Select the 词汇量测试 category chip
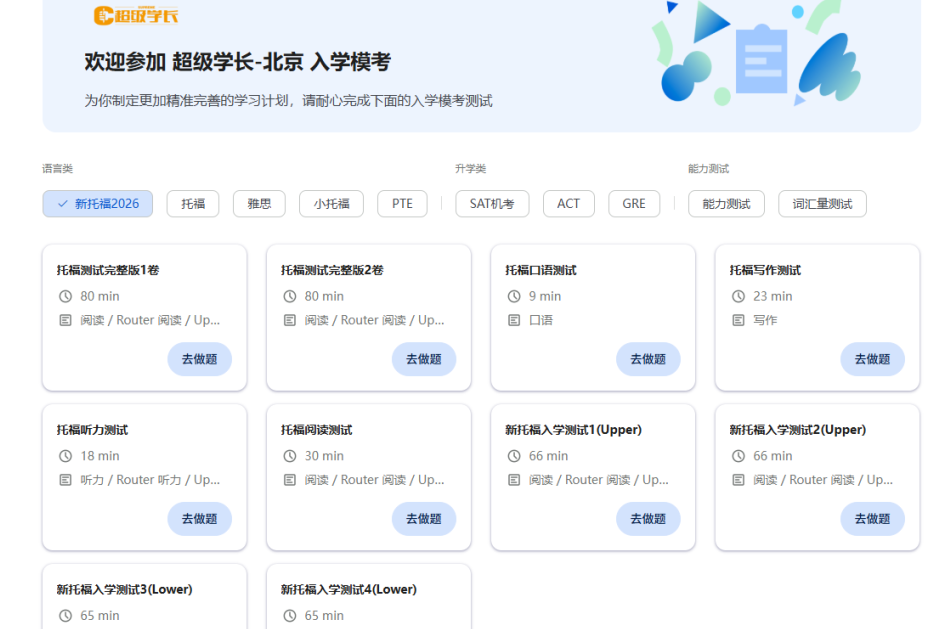944x629 pixels. coord(822,203)
